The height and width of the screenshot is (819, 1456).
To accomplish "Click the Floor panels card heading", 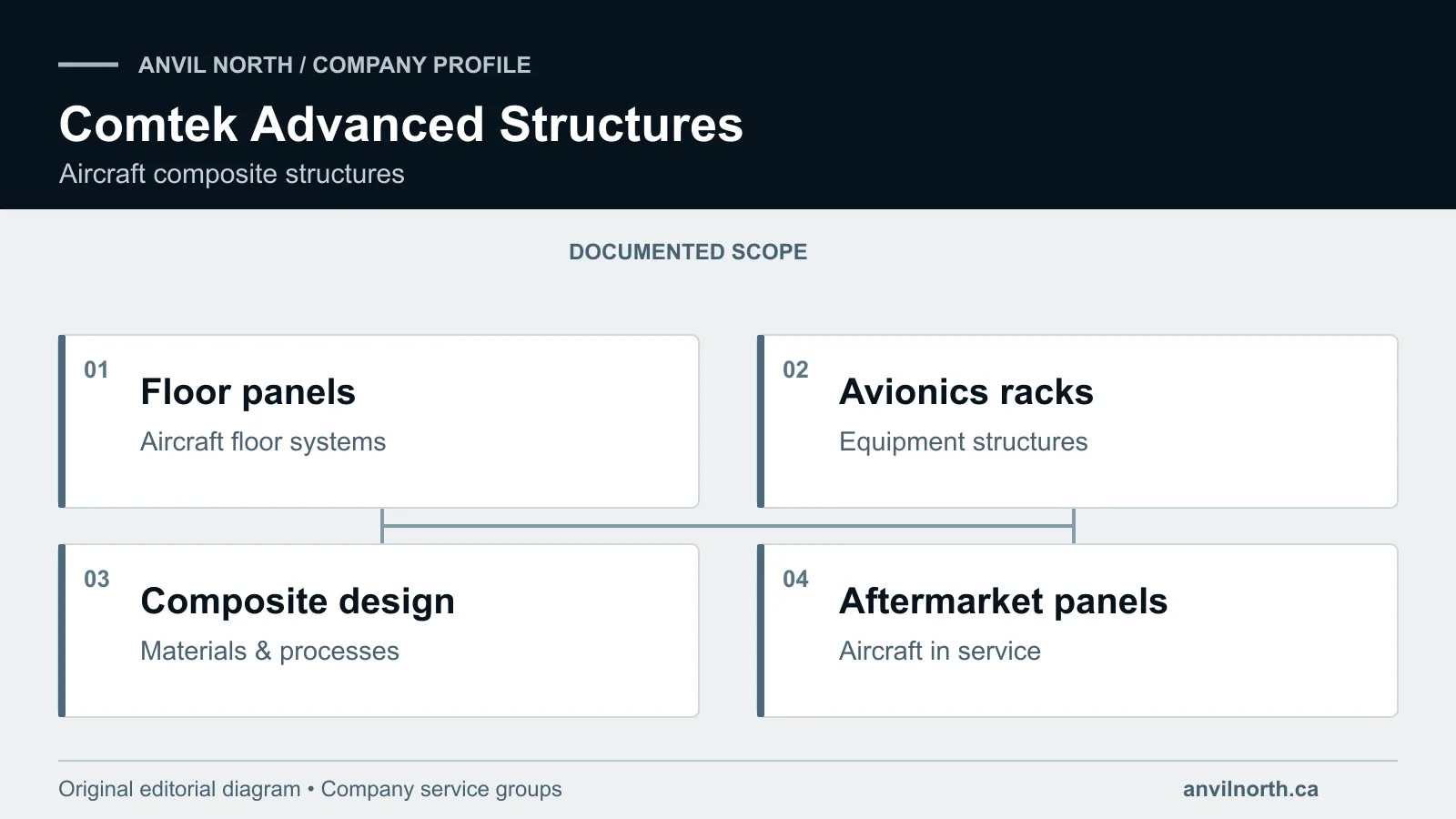I will click(248, 392).
